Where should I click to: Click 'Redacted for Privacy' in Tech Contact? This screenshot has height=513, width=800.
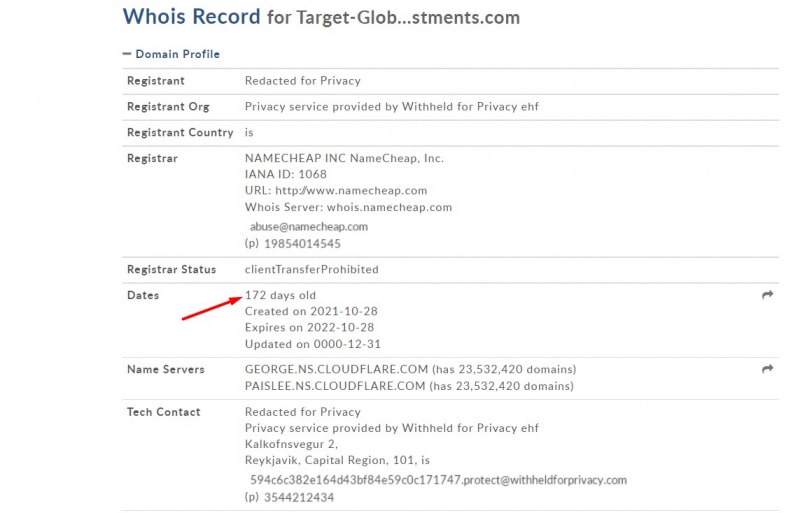click(303, 412)
